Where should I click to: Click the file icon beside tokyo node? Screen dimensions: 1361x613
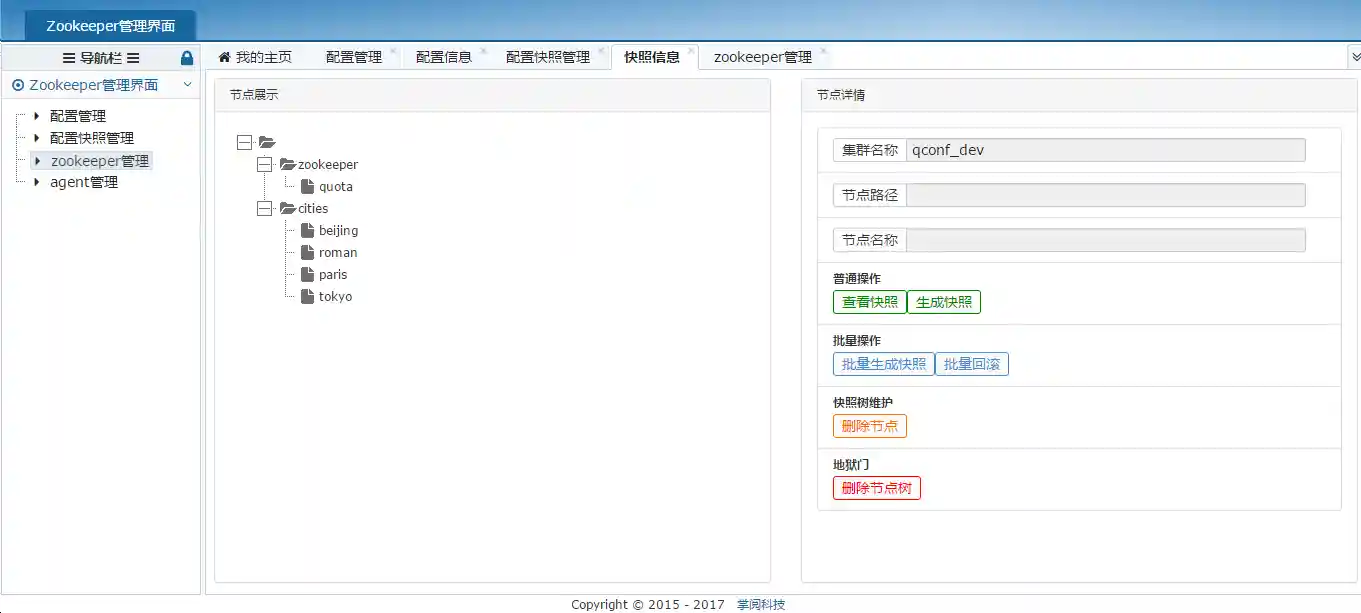(x=306, y=296)
